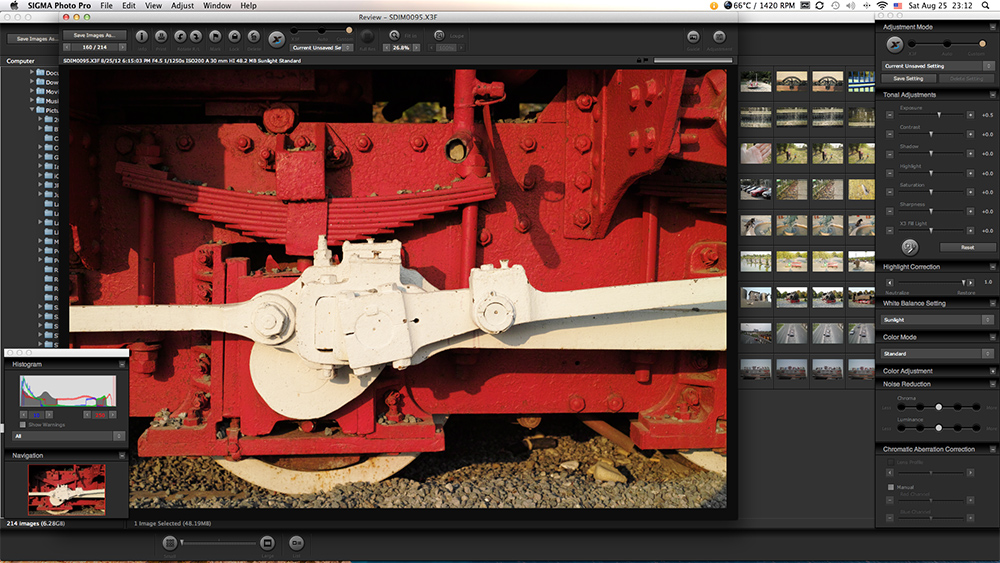Open the View menu

pyautogui.click(x=153, y=5)
